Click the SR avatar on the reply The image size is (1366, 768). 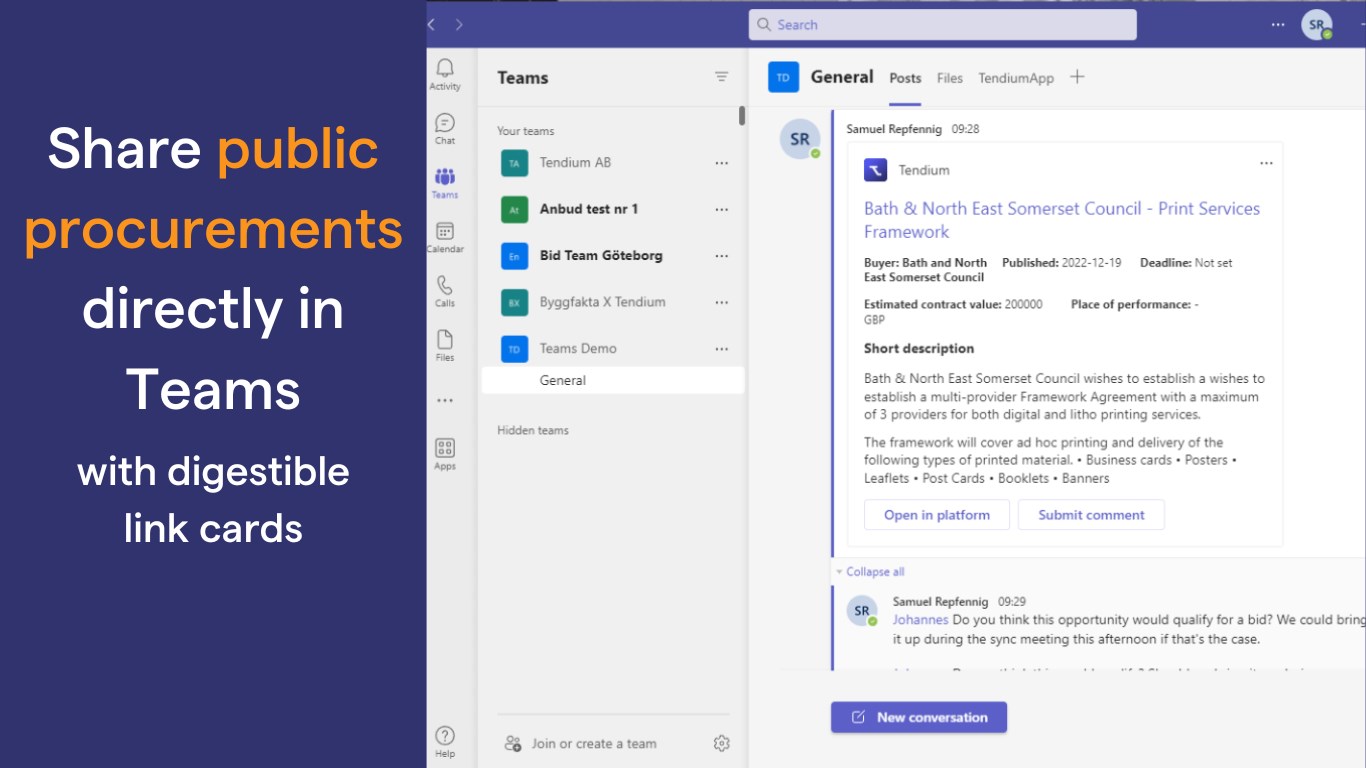862,610
